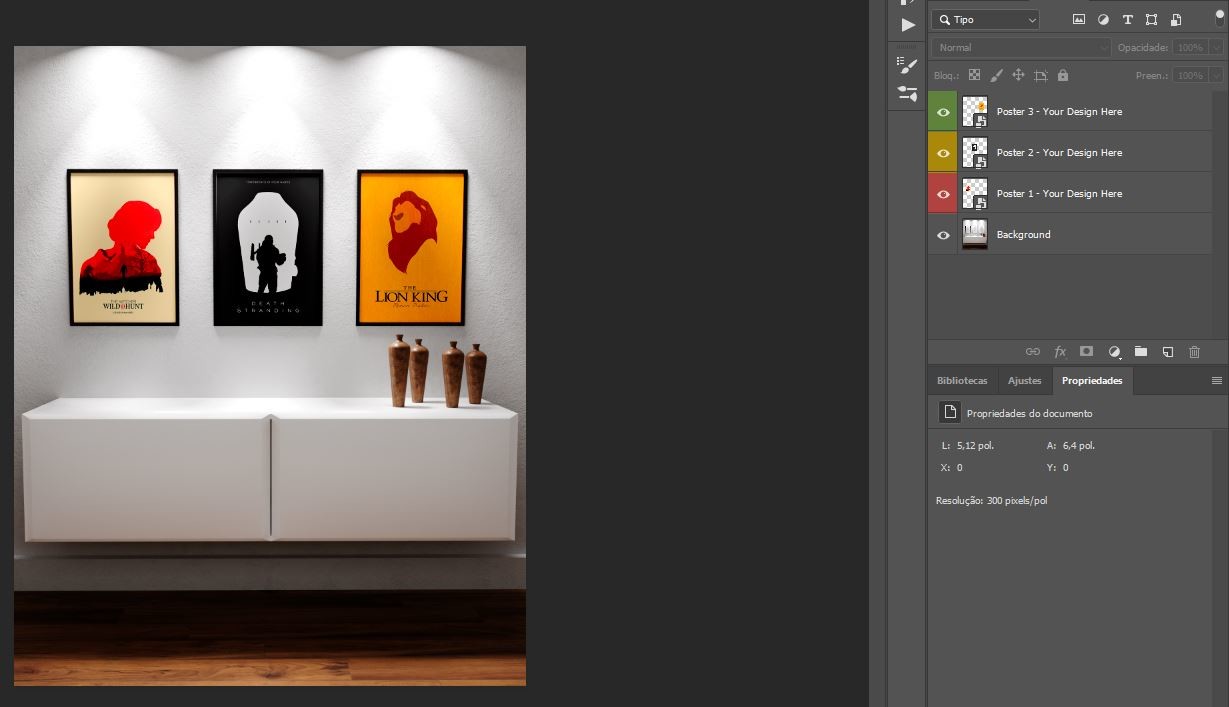Open the new adjustment layer menu
This screenshot has height=707, width=1229.
(x=1114, y=351)
